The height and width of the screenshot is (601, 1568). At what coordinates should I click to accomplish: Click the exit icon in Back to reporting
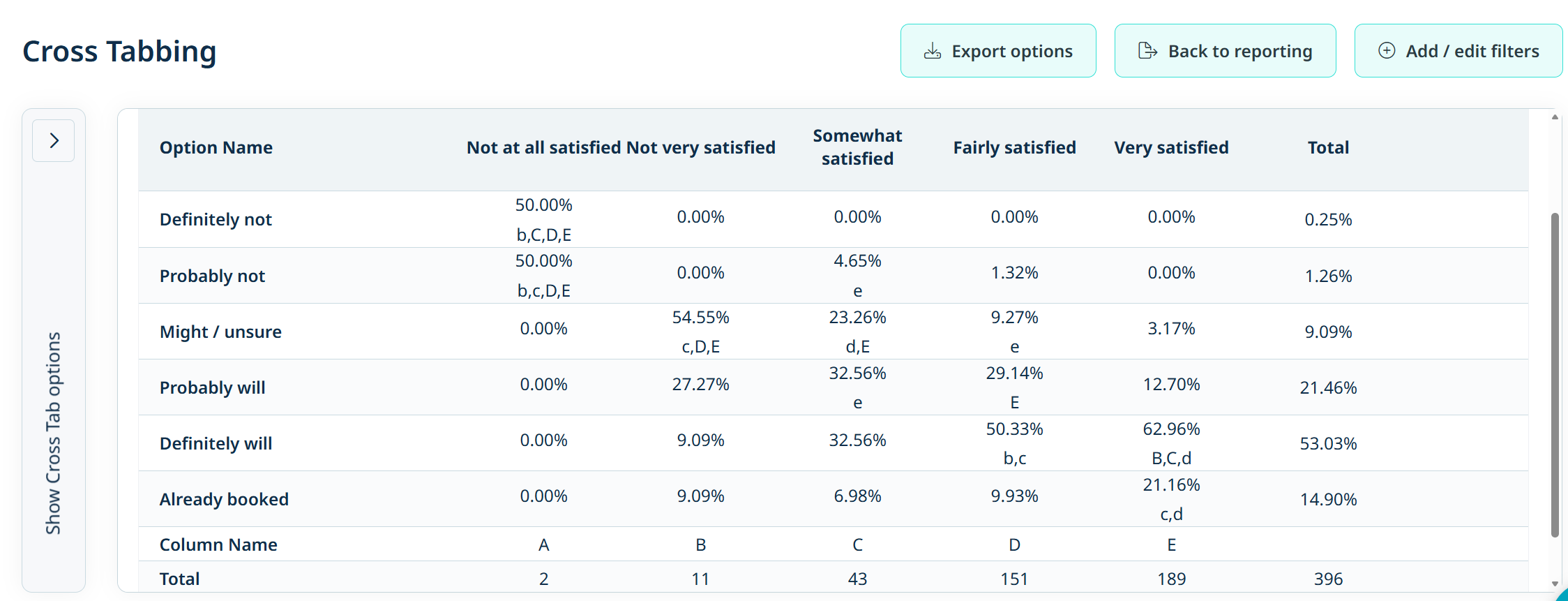click(1147, 51)
